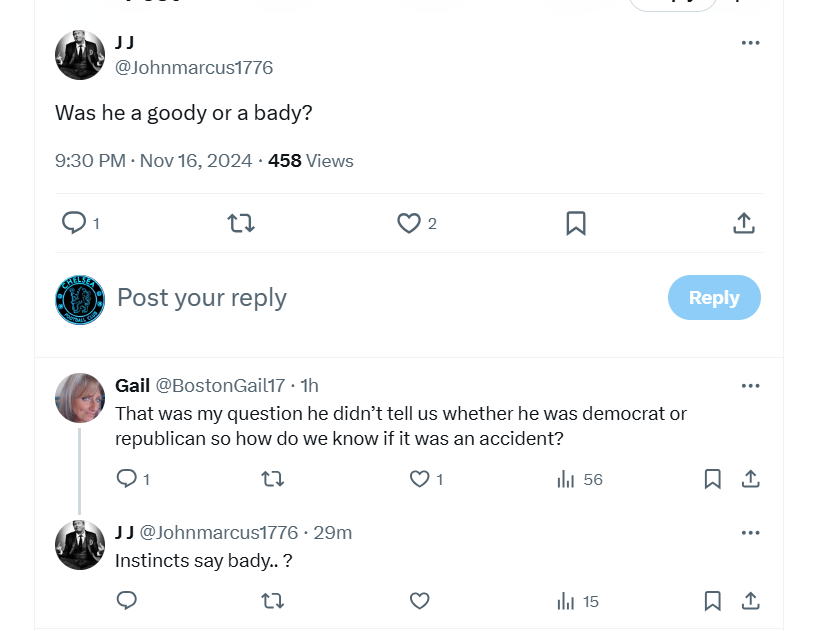Screen dimensions: 821x631
Task: Open @BostonGail17 profile link
Action: coord(220,385)
